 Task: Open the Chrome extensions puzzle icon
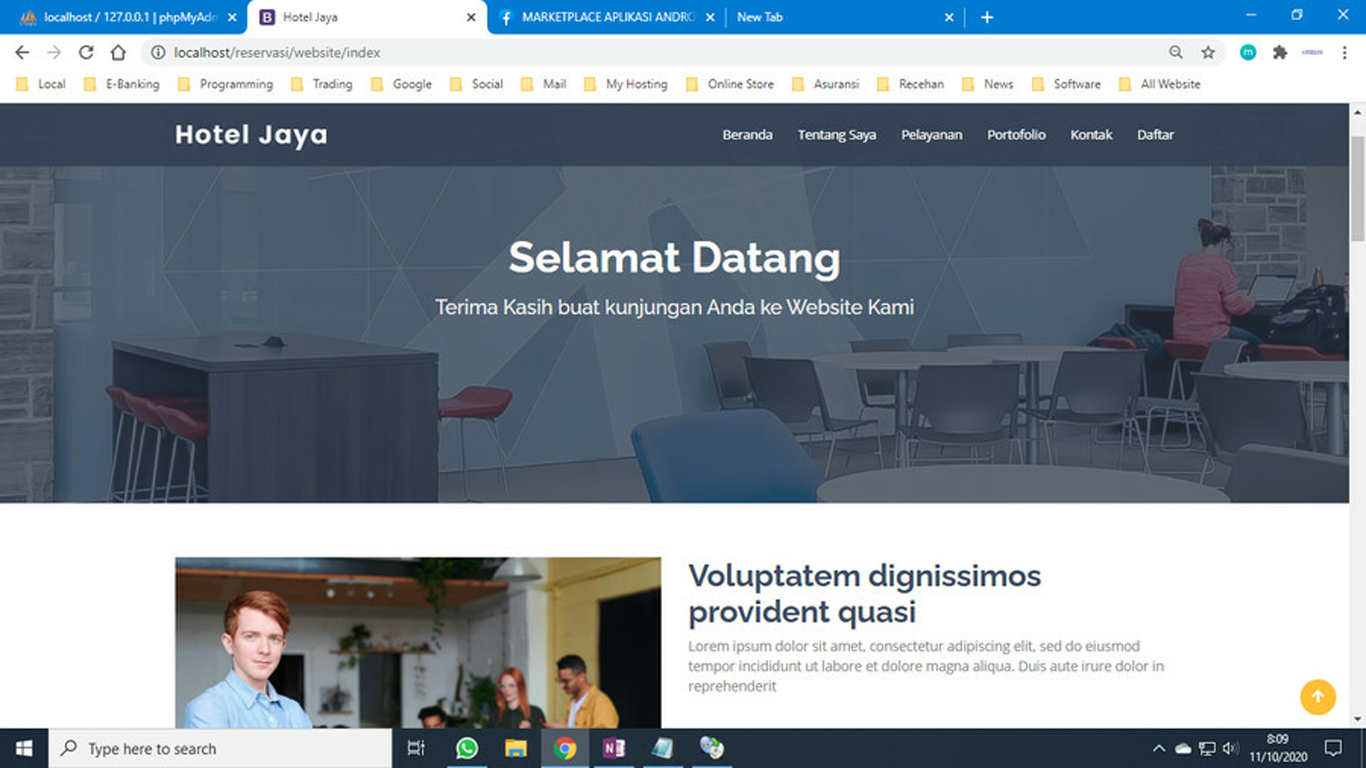coord(1280,53)
